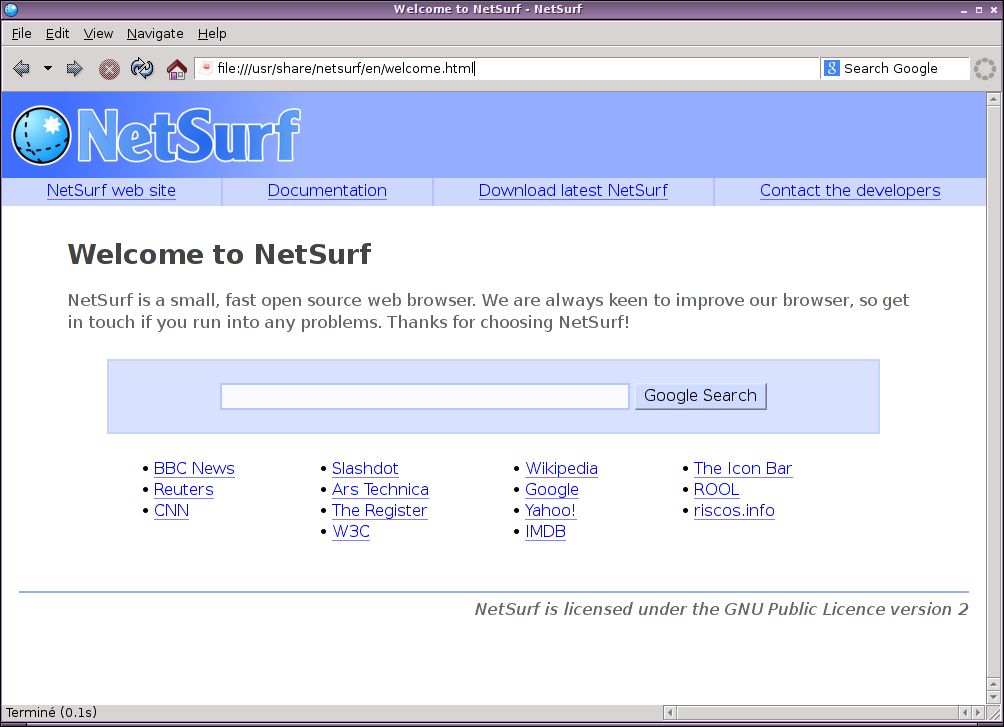Click the Search Google toolbar field
The height and width of the screenshot is (727, 1004).
[895, 69]
